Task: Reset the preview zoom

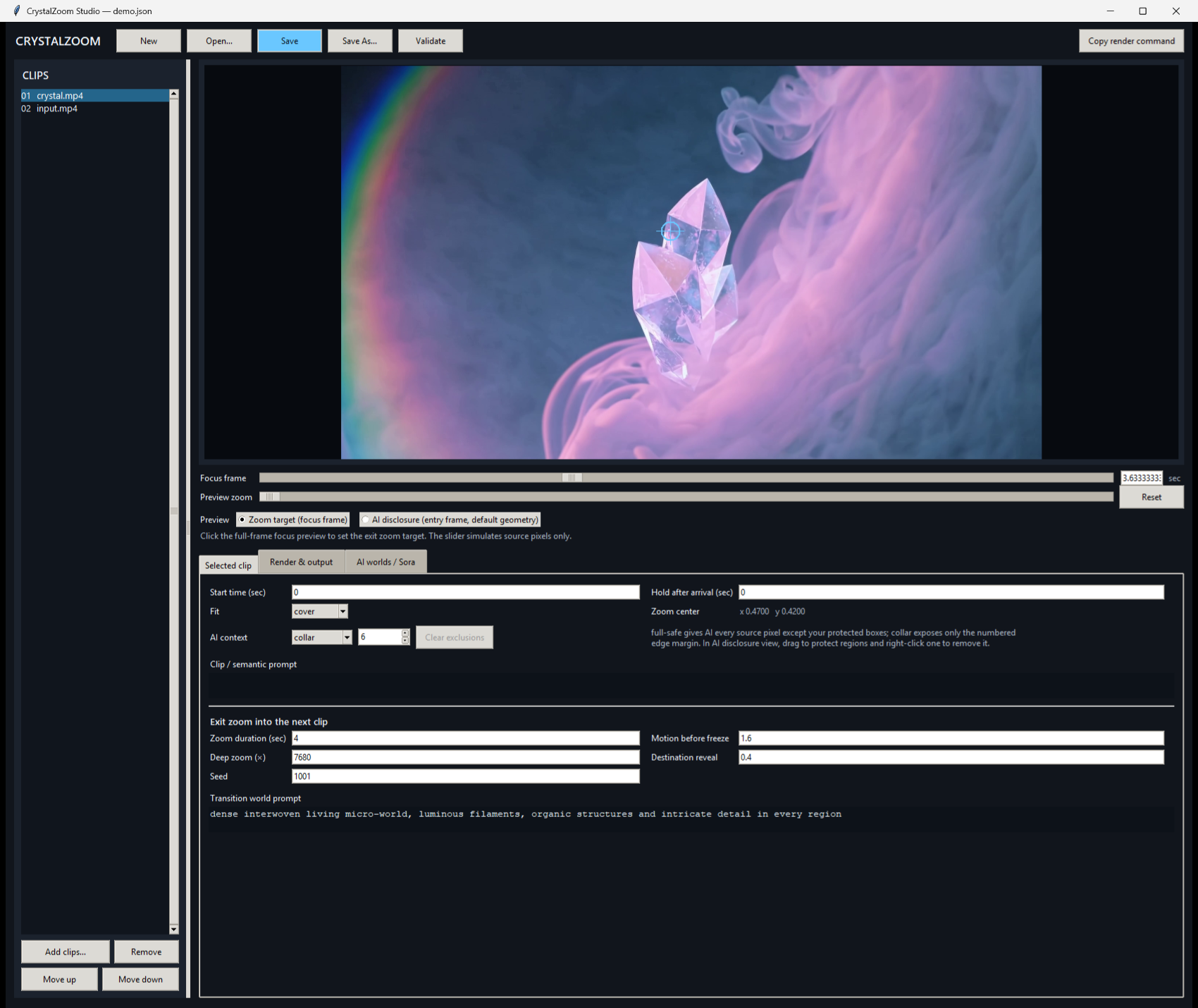Action: [1151, 497]
